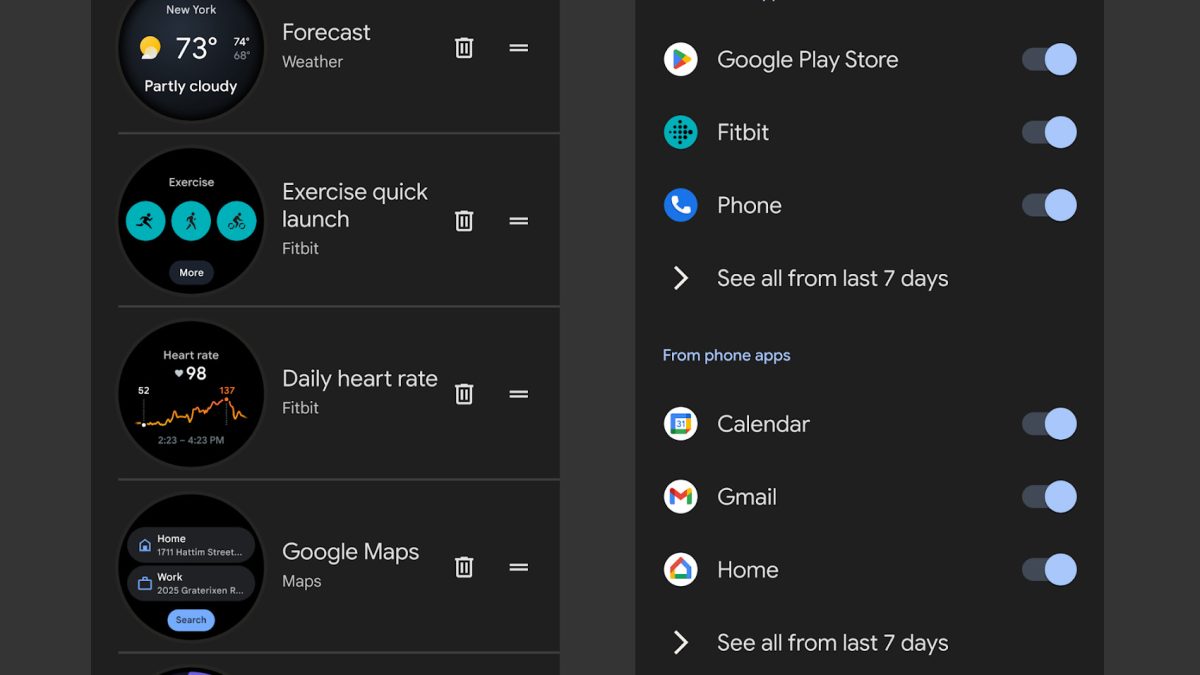Remove the Daily heart rate tile

coord(464,394)
